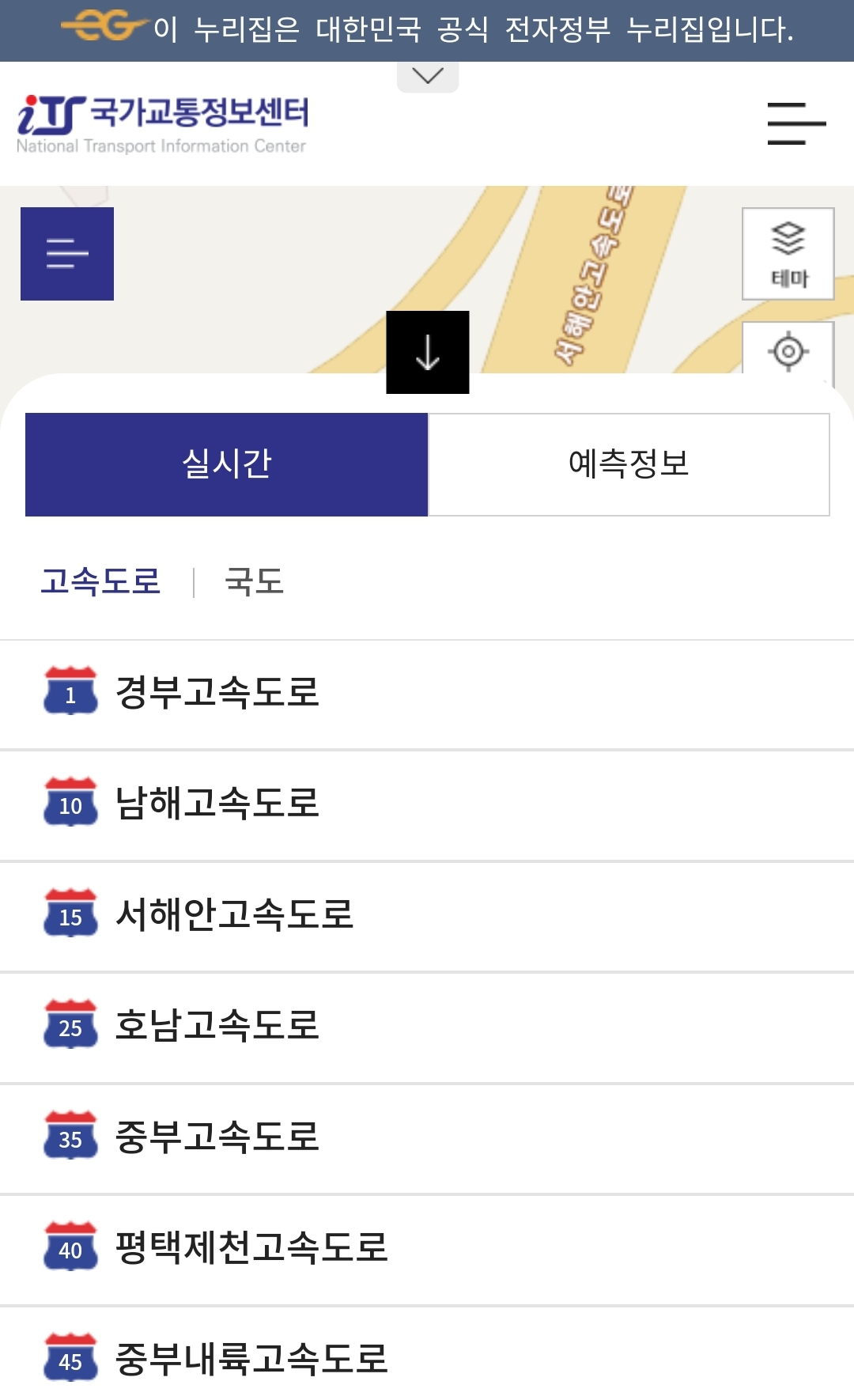Switch to the 예측정보 tab
The image size is (854, 1400).
(629, 464)
